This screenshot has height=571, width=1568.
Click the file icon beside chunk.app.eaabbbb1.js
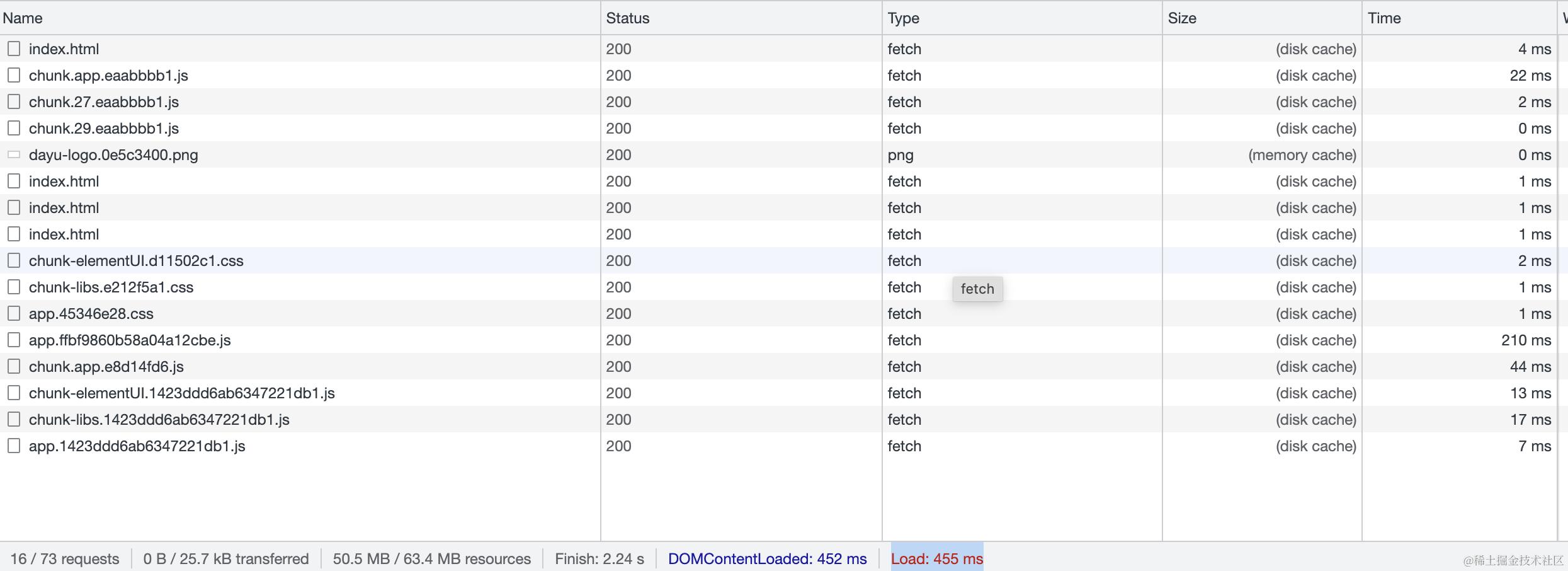(14, 76)
